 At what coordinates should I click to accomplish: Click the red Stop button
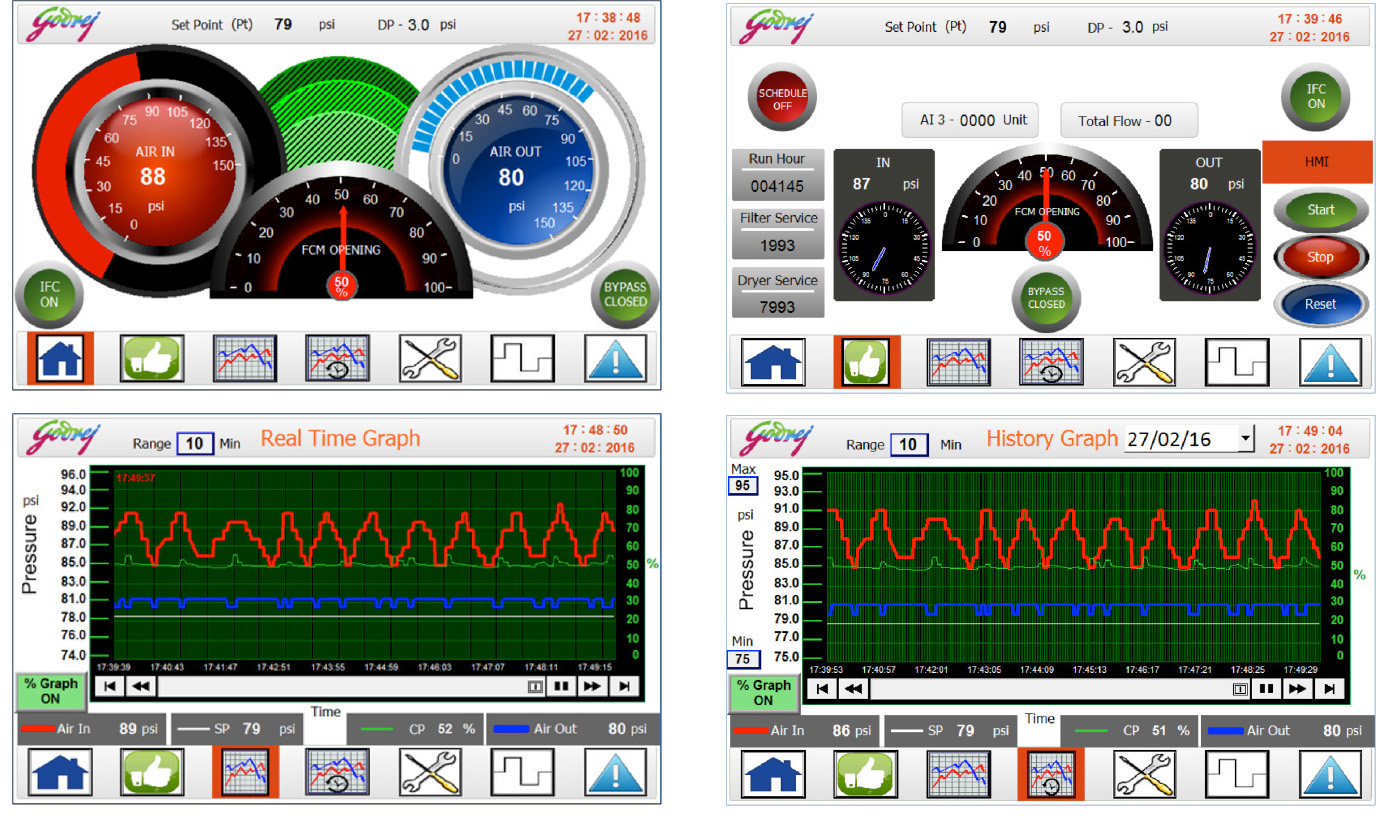click(1320, 257)
